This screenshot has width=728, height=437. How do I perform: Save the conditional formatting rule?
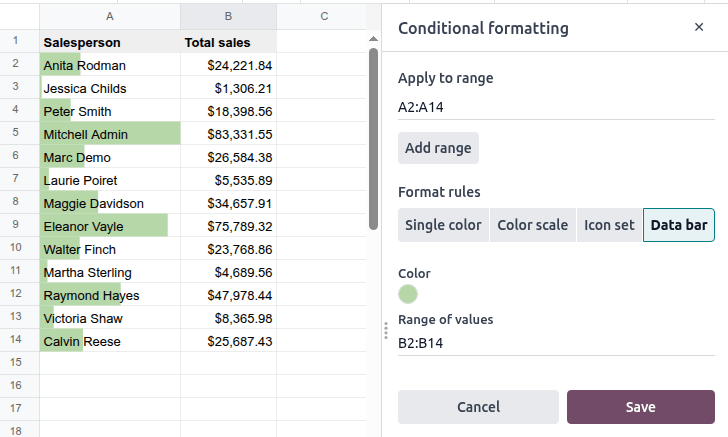click(x=640, y=407)
